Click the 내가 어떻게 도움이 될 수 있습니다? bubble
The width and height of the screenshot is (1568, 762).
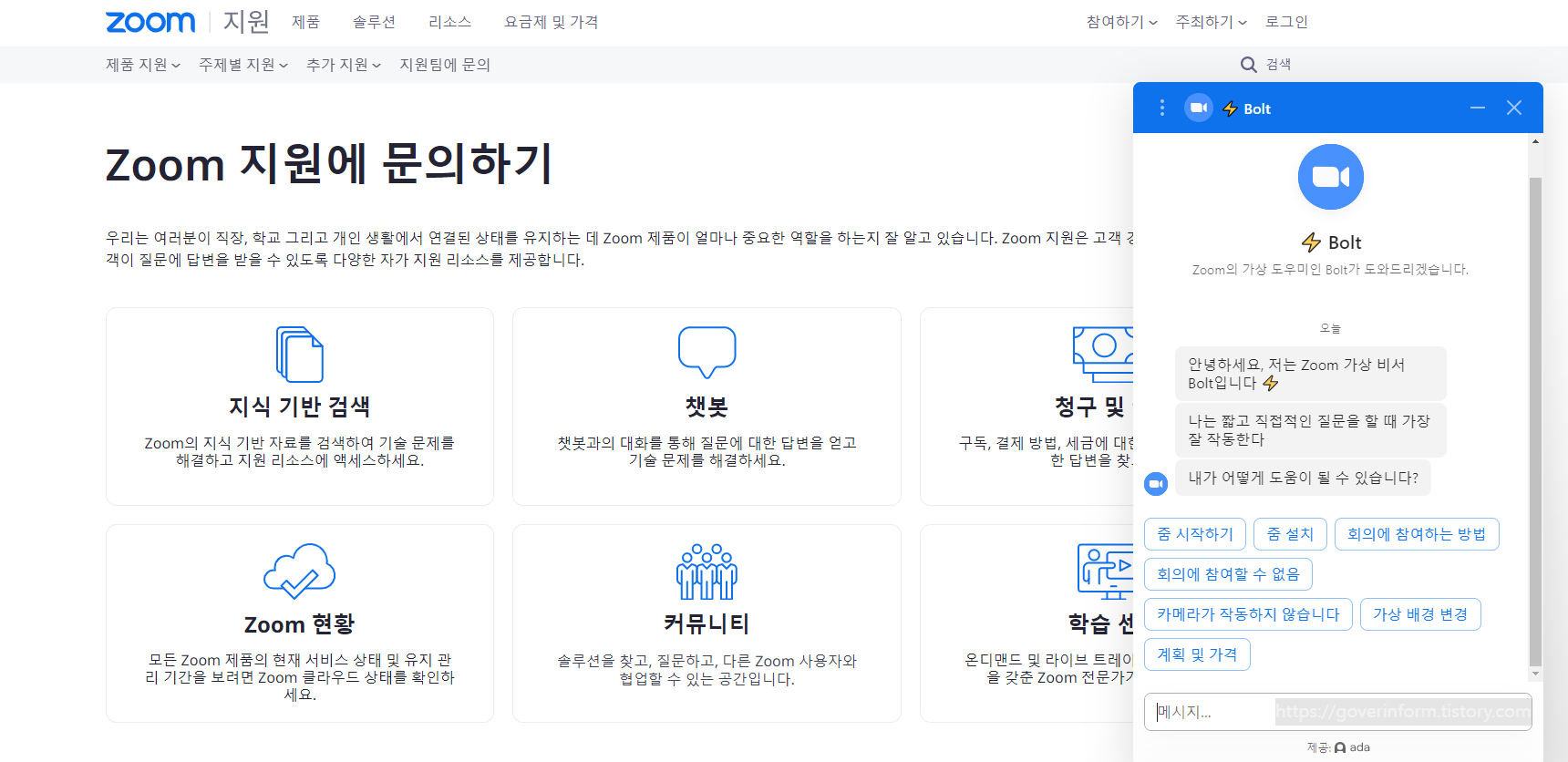(x=1303, y=478)
